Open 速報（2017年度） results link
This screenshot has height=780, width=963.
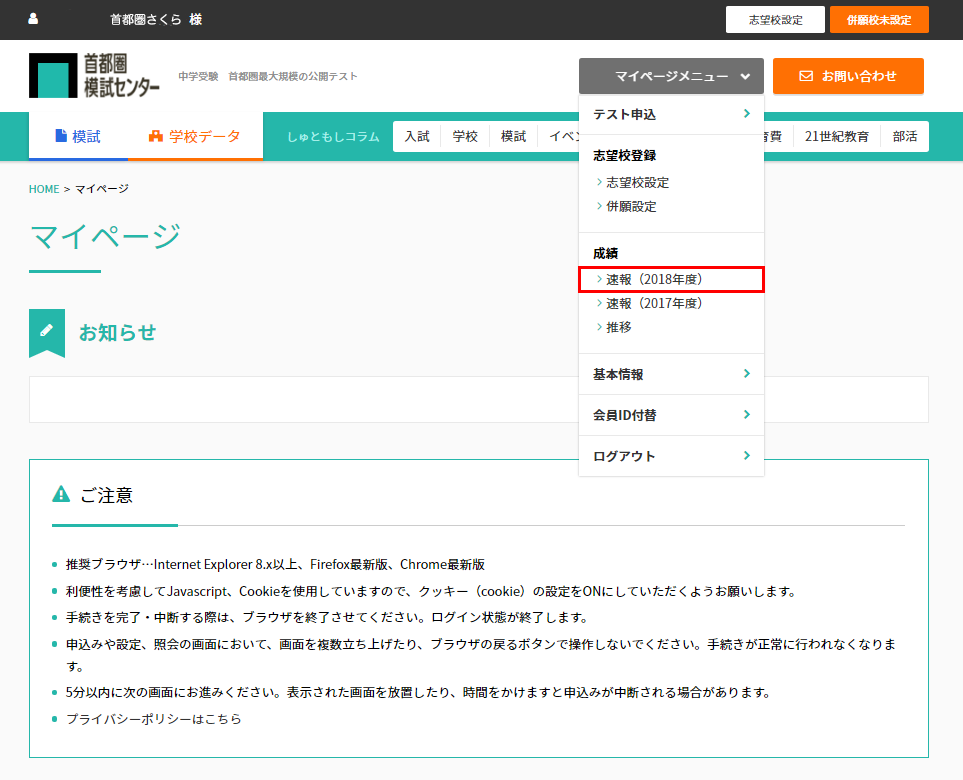coord(654,303)
